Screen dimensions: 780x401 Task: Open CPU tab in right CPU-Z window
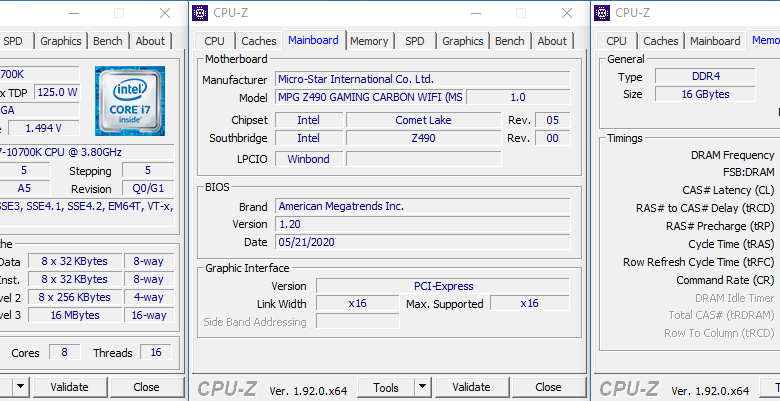pos(616,41)
